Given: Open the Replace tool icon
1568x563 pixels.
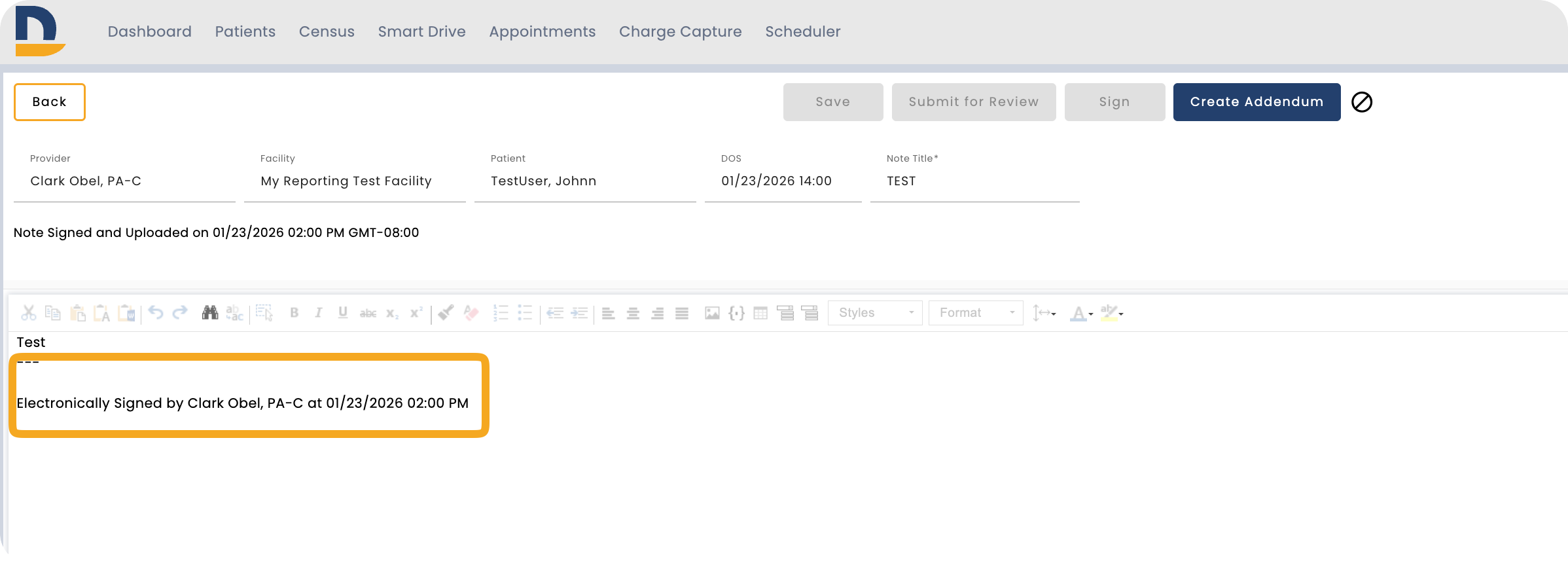Looking at the screenshot, I should click(x=234, y=313).
